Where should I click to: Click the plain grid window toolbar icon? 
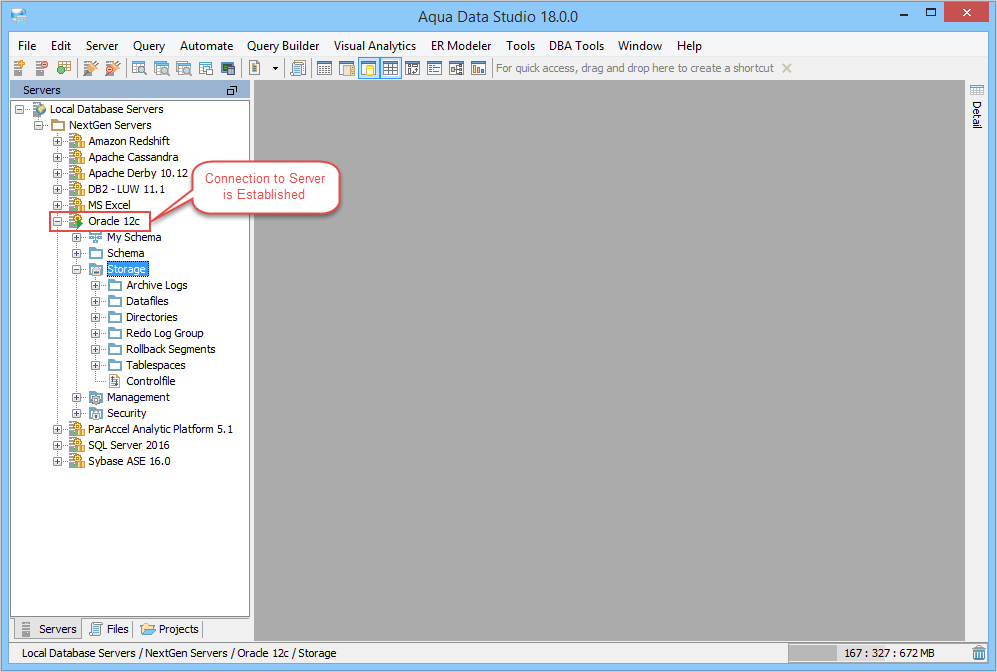(324, 68)
